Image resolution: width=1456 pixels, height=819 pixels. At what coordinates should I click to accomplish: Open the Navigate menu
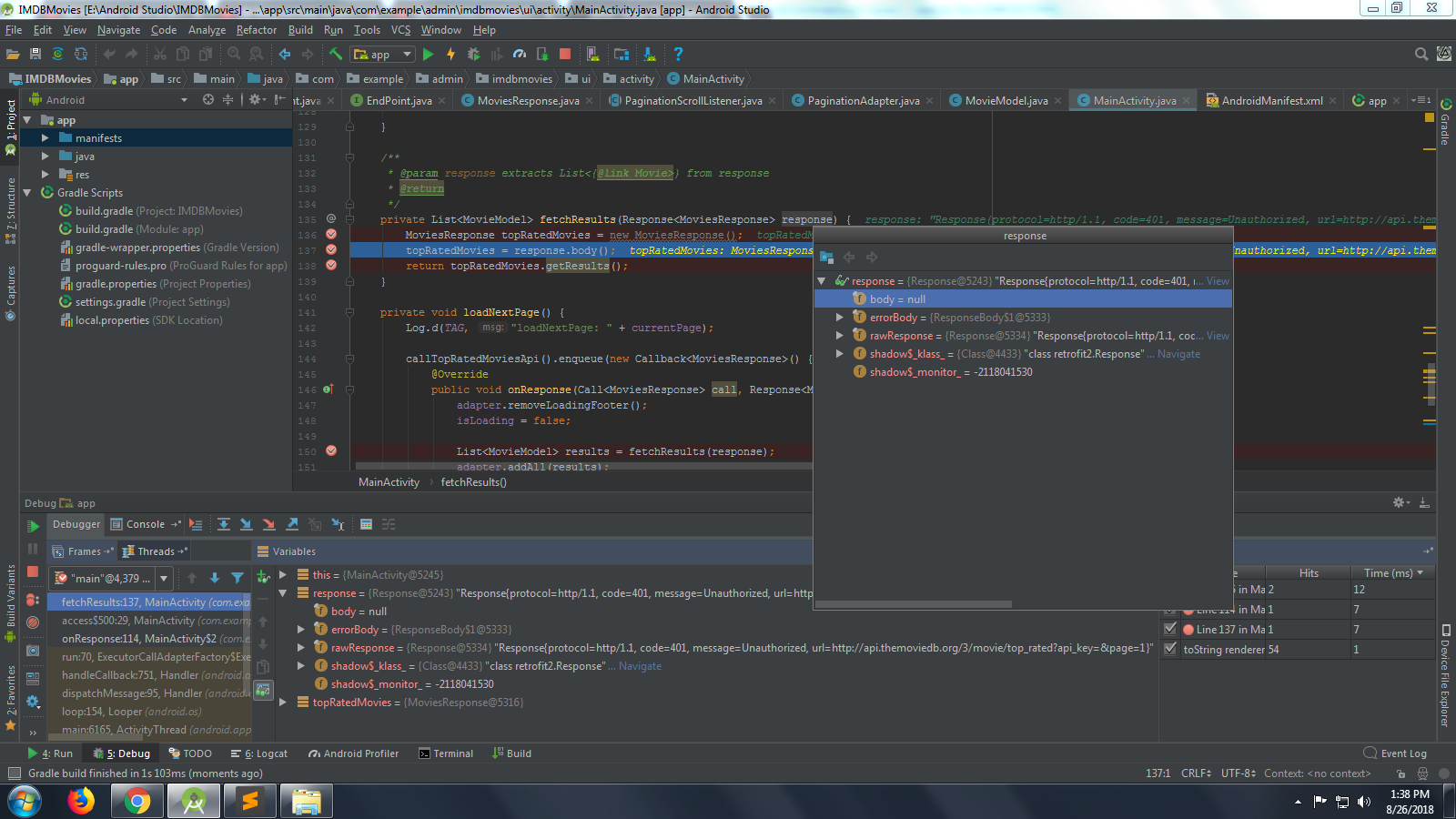118,30
